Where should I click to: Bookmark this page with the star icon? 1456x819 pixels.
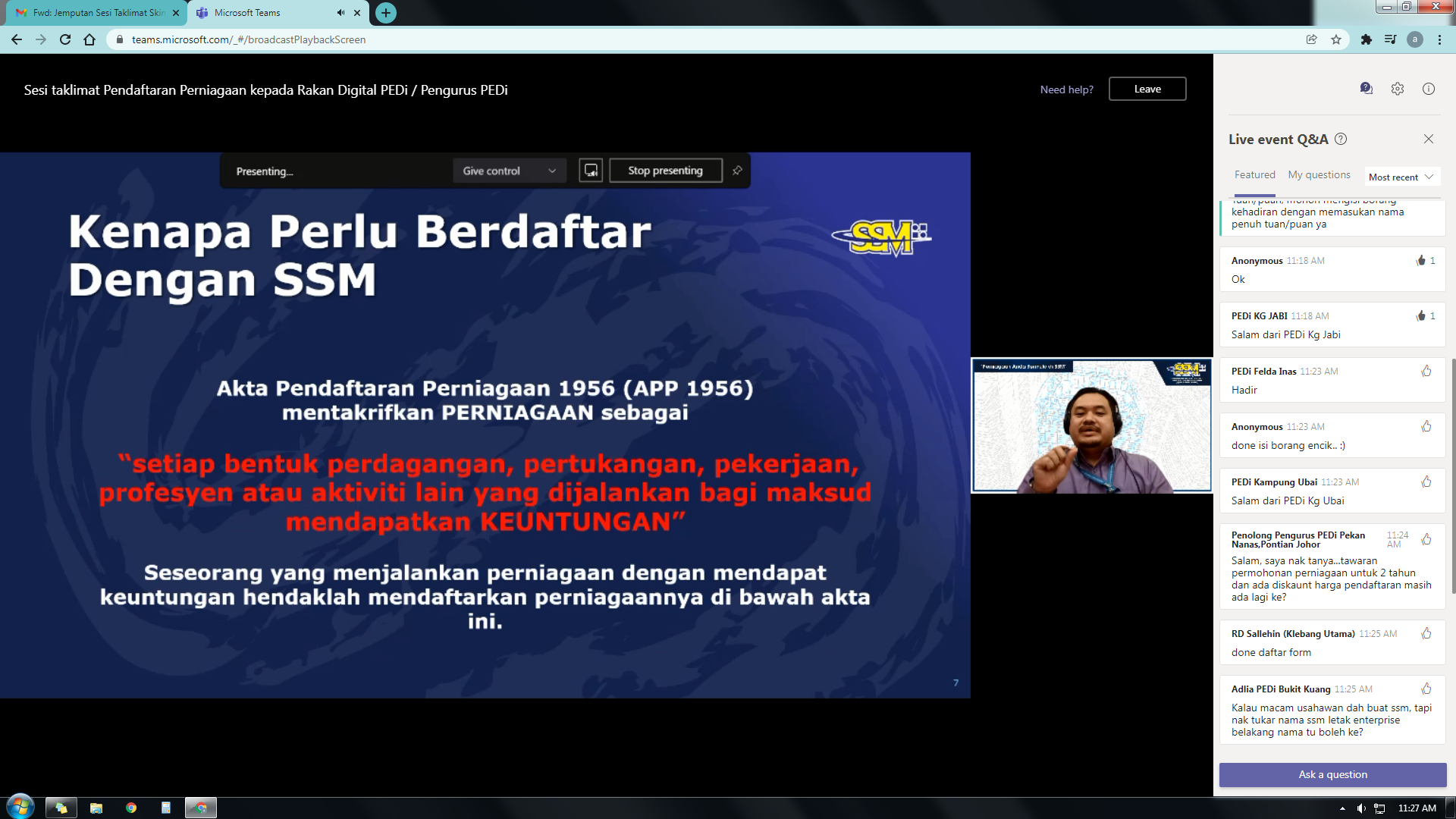[x=1336, y=39]
